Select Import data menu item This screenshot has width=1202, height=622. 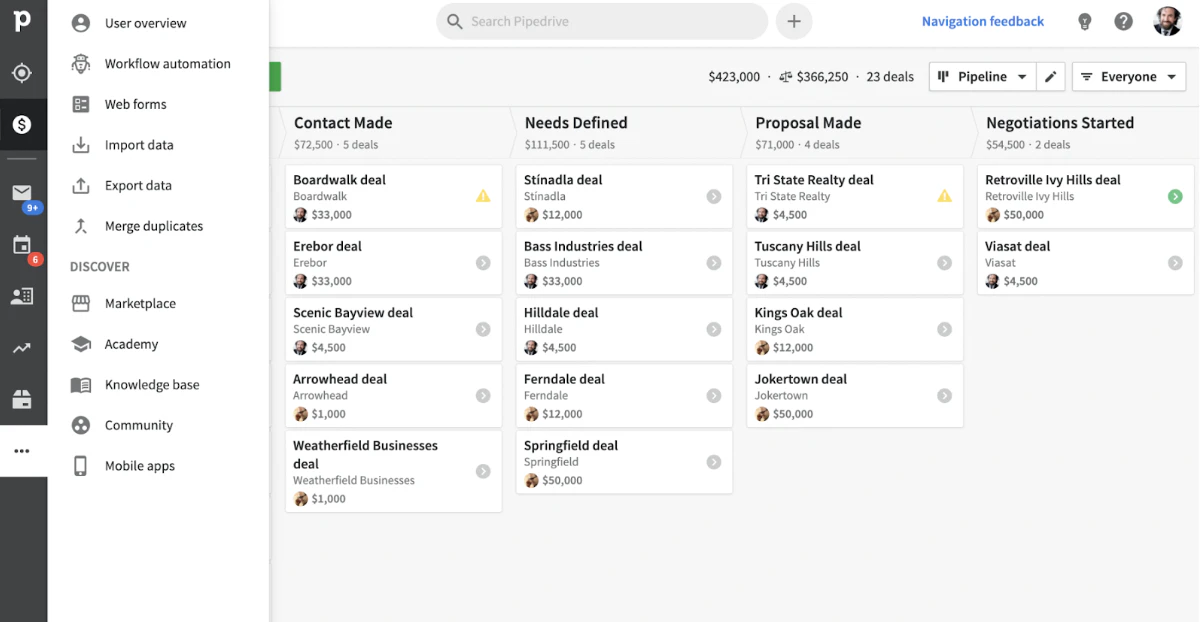coord(158,145)
